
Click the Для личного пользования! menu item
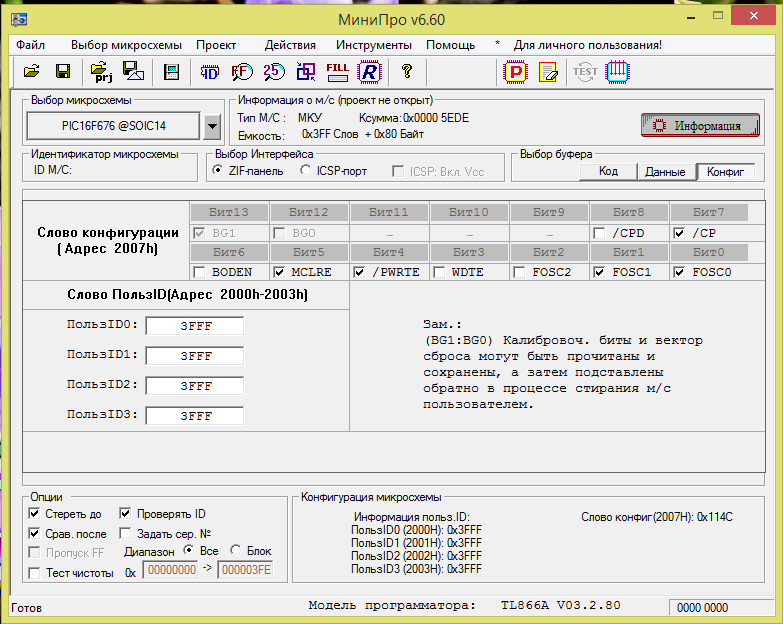coord(588,45)
